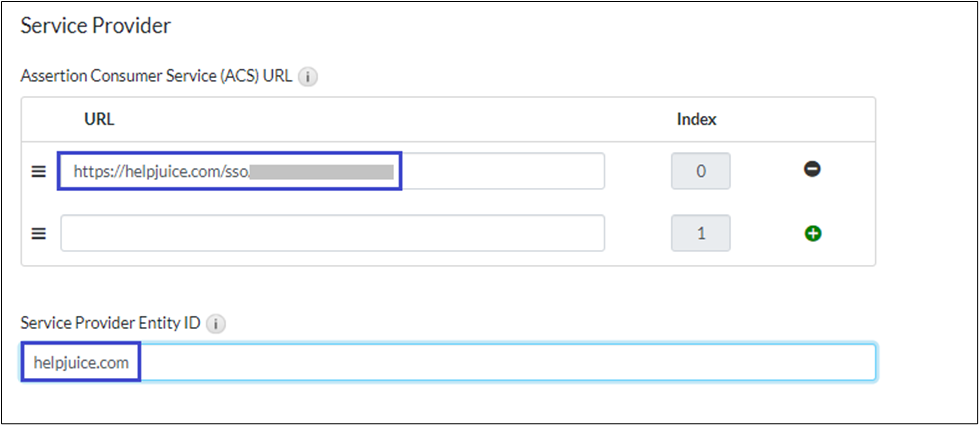
Task: Click the Index box showing 0
Action: click(x=700, y=171)
